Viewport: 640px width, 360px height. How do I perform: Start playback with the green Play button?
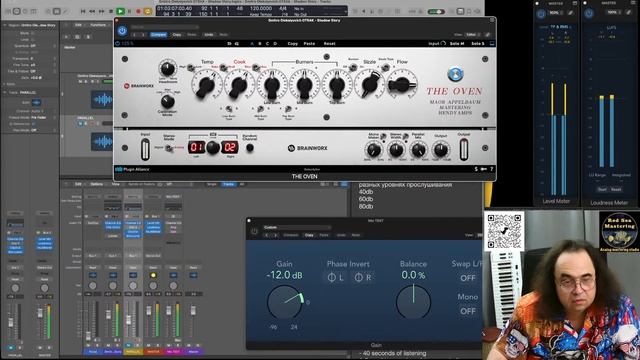[120, 11]
